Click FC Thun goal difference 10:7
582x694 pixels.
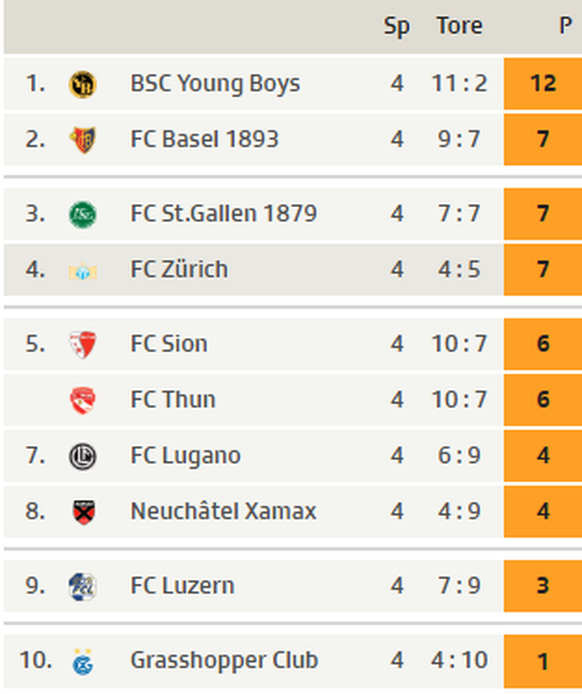click(459, 400)
